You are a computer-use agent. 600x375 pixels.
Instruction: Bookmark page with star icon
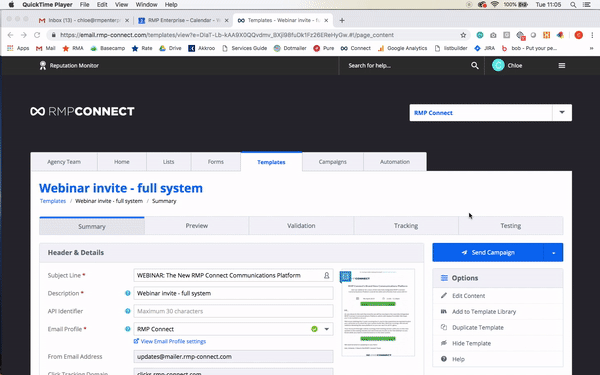463,35
